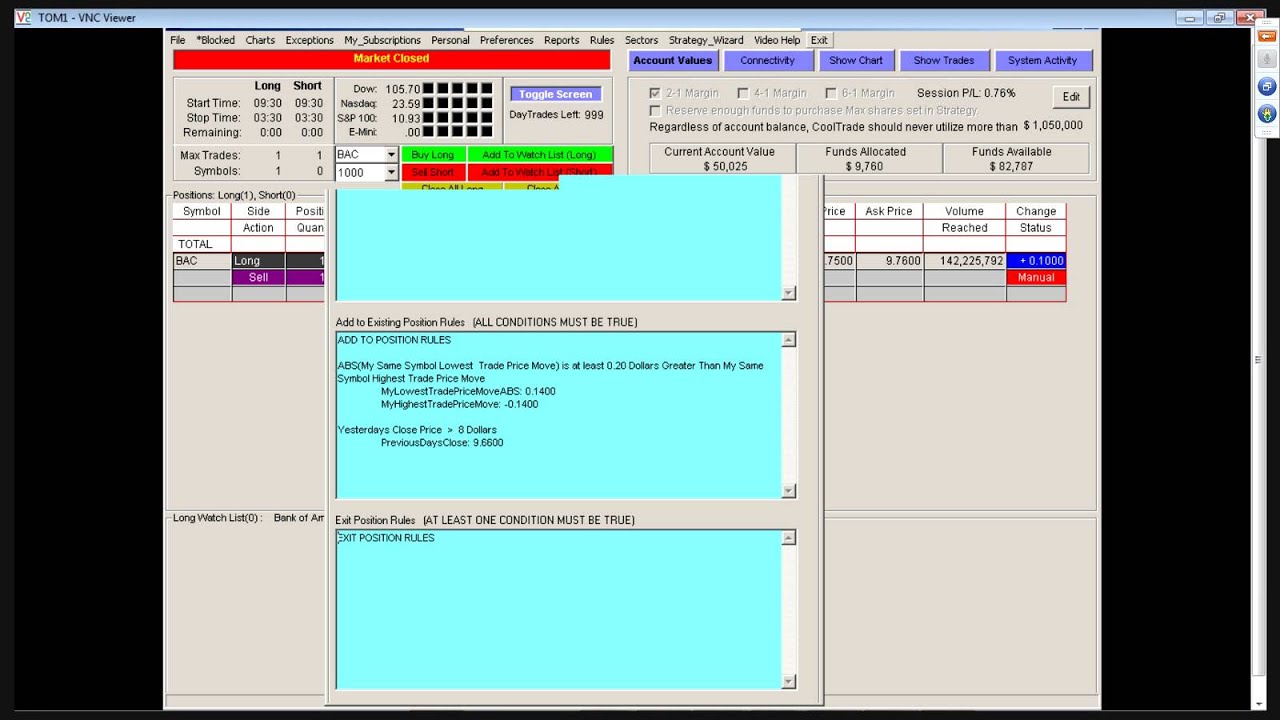
Task: Check Reserve enough funds to purchase Max shares
Action: coord(655,110)
